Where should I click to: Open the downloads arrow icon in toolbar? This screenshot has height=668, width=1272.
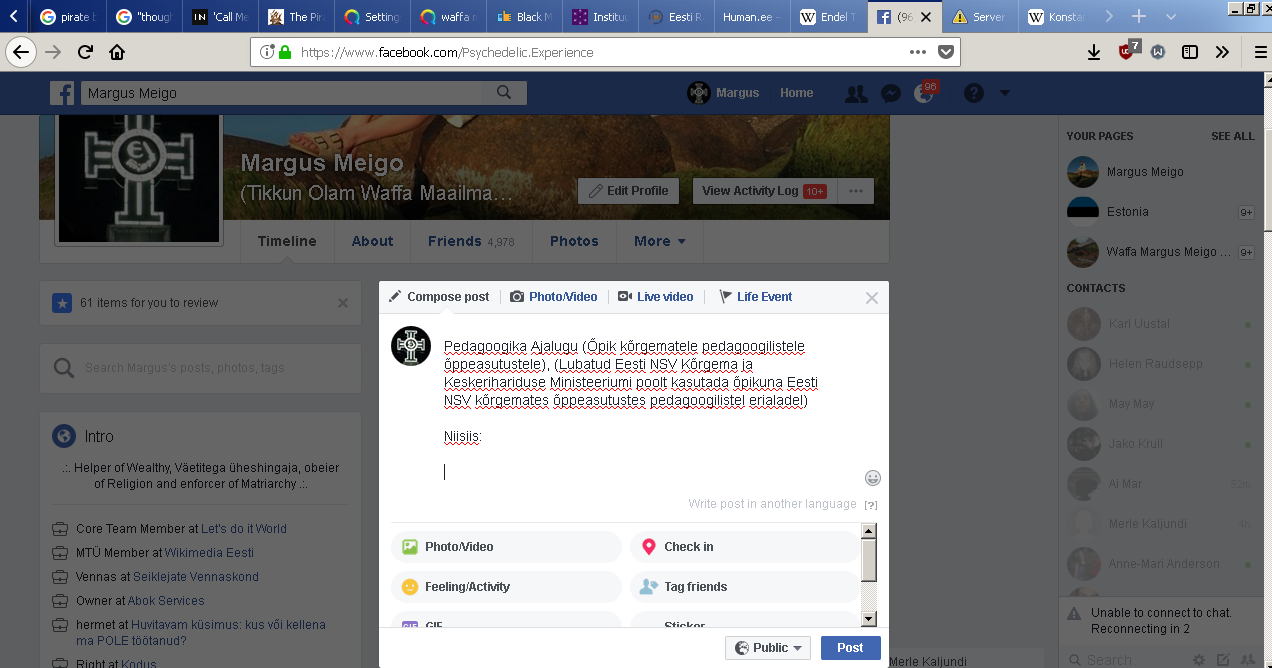click(1094, 52)
